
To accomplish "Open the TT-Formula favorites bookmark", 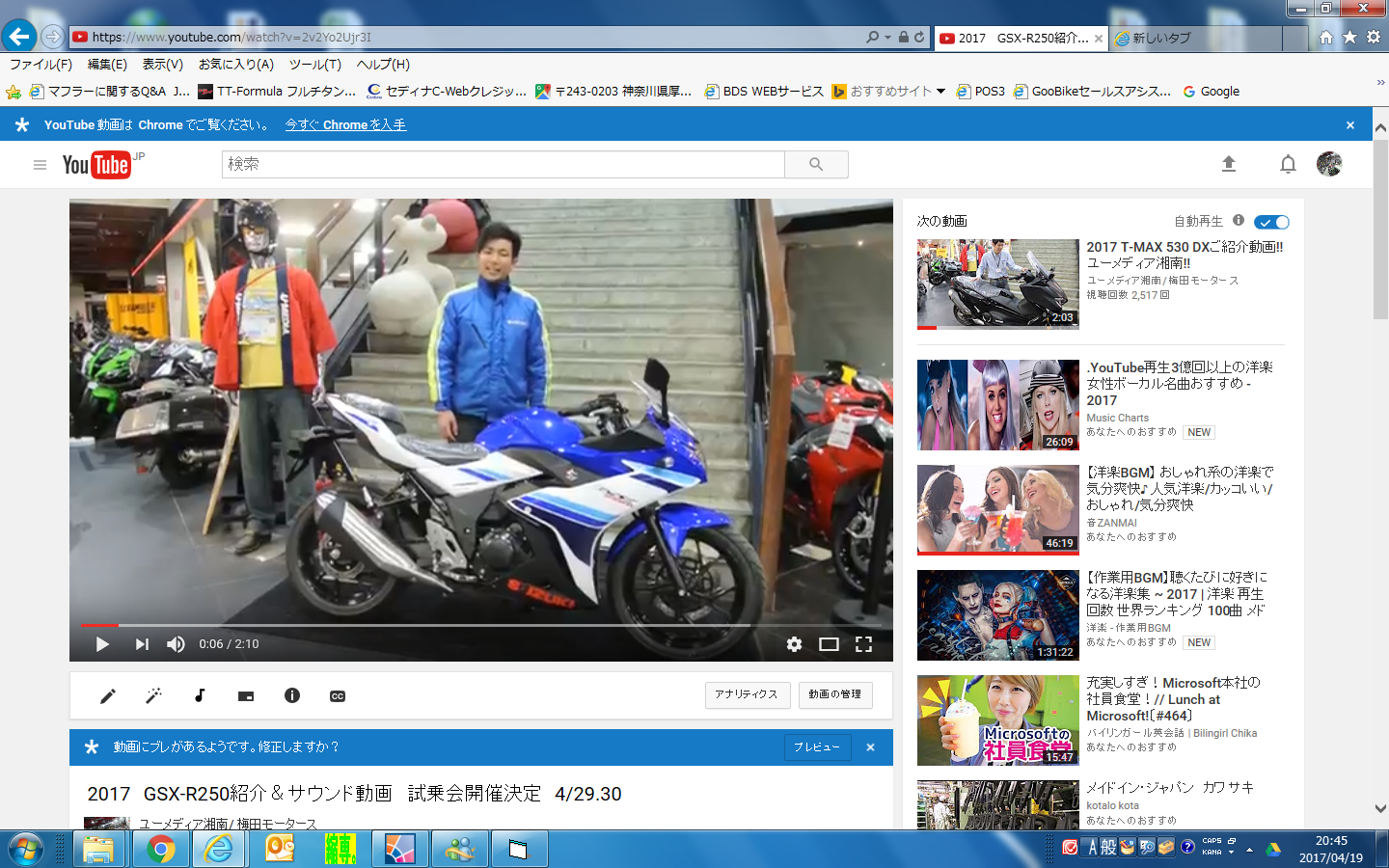I will pyautogui.click(x=277, y=92).
